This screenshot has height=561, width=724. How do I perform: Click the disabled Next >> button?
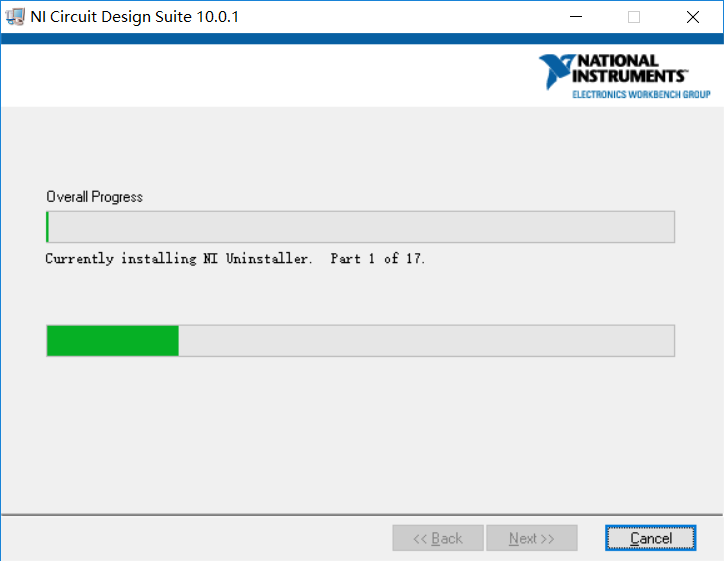click(531, 538)
